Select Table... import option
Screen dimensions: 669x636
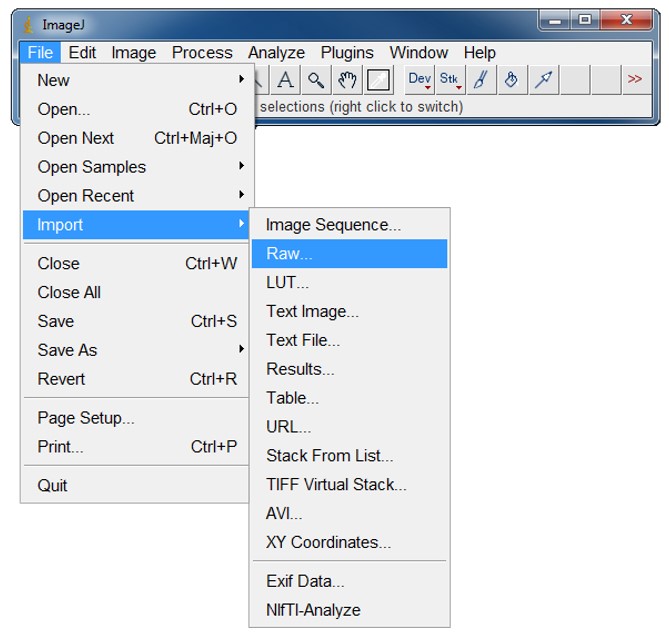pos(349,398)
